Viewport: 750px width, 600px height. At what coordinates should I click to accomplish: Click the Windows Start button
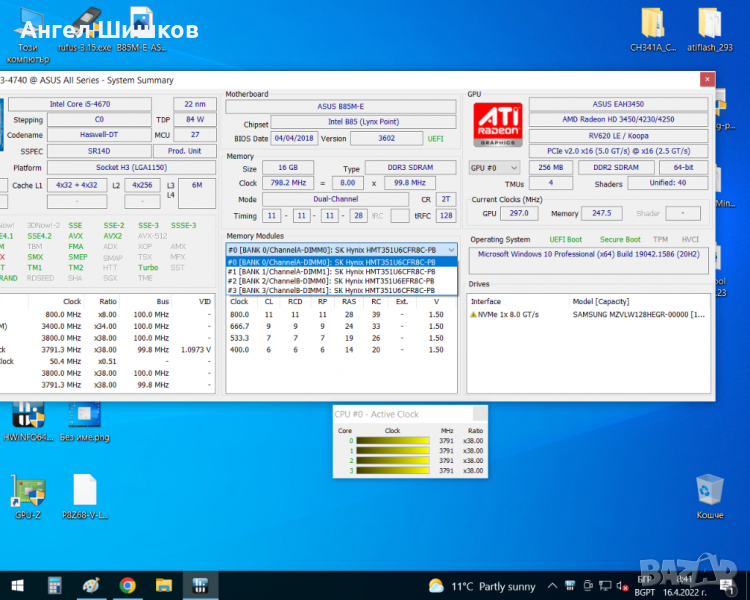click(17, 585)
